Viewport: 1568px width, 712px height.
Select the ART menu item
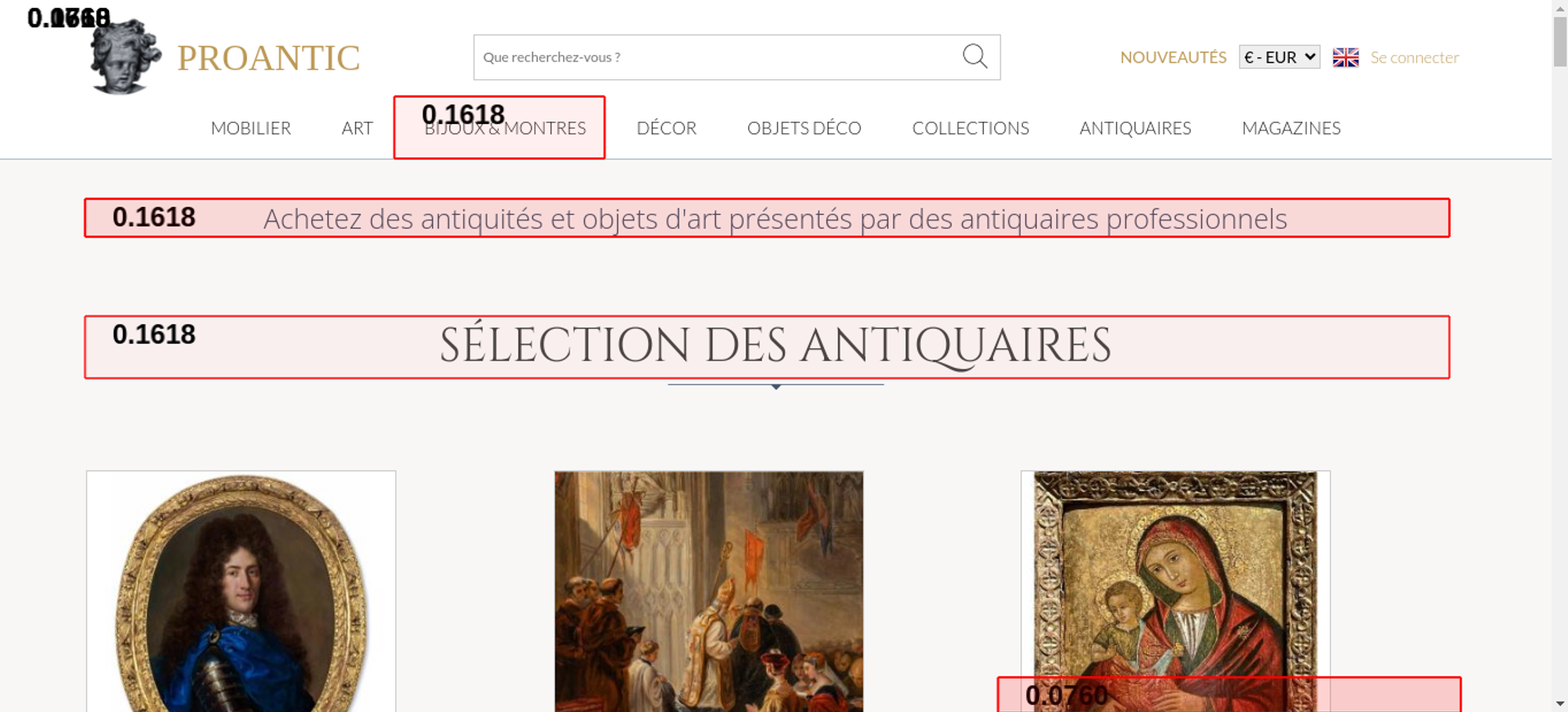tap(357, 128)
